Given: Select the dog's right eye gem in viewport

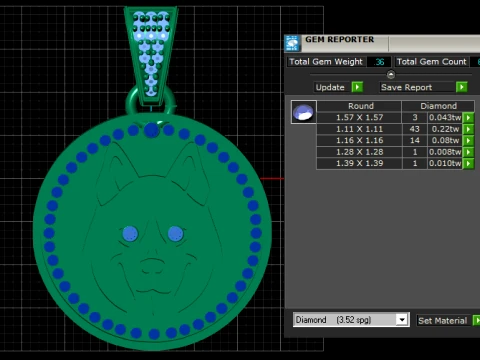Looking at the screenshot, I should [175, 233].
